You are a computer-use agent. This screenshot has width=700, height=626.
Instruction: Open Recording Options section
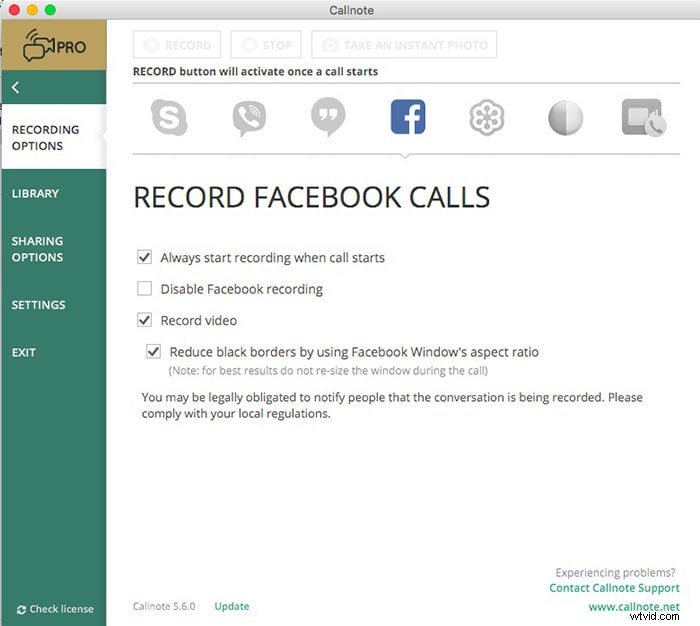tap(54, 138)
